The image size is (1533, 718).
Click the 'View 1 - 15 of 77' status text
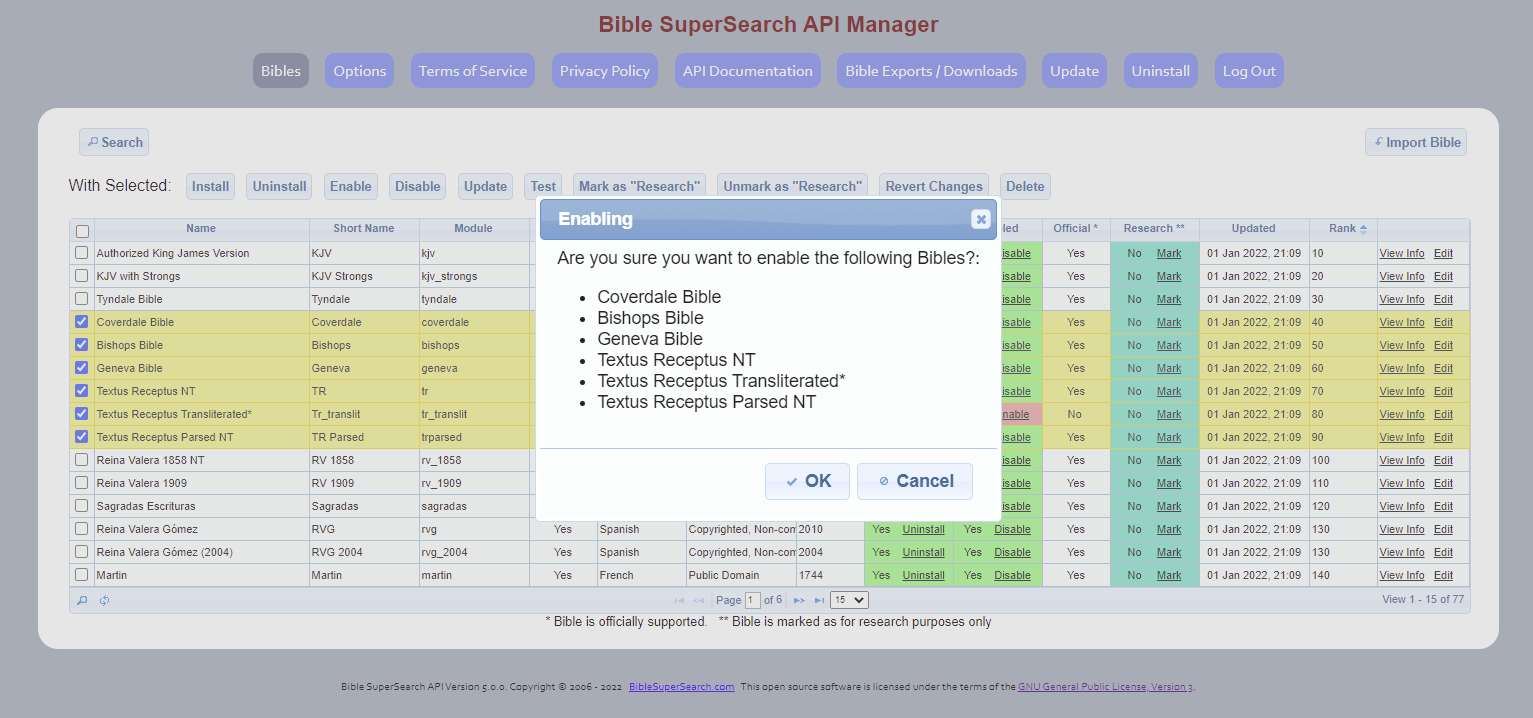point(1423,600)
